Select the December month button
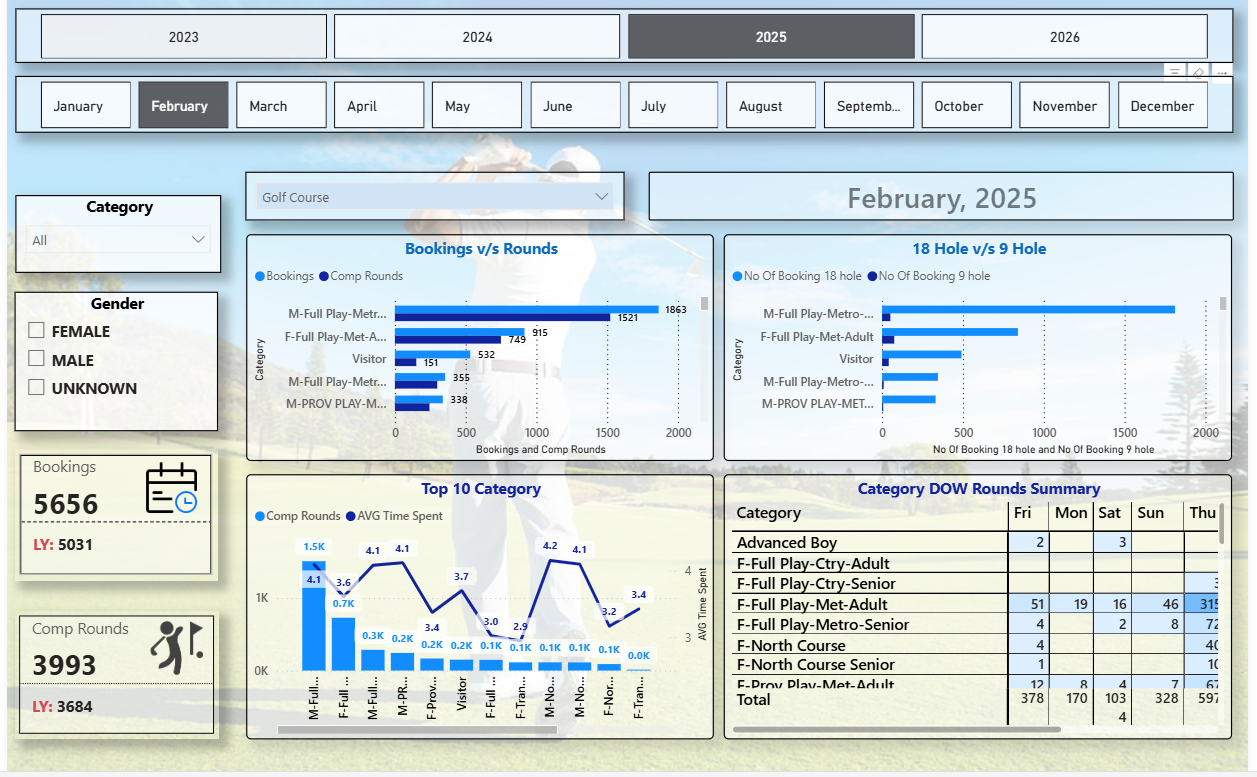The width and height of the screenshot is (1257, 777). pos(1162,106)
